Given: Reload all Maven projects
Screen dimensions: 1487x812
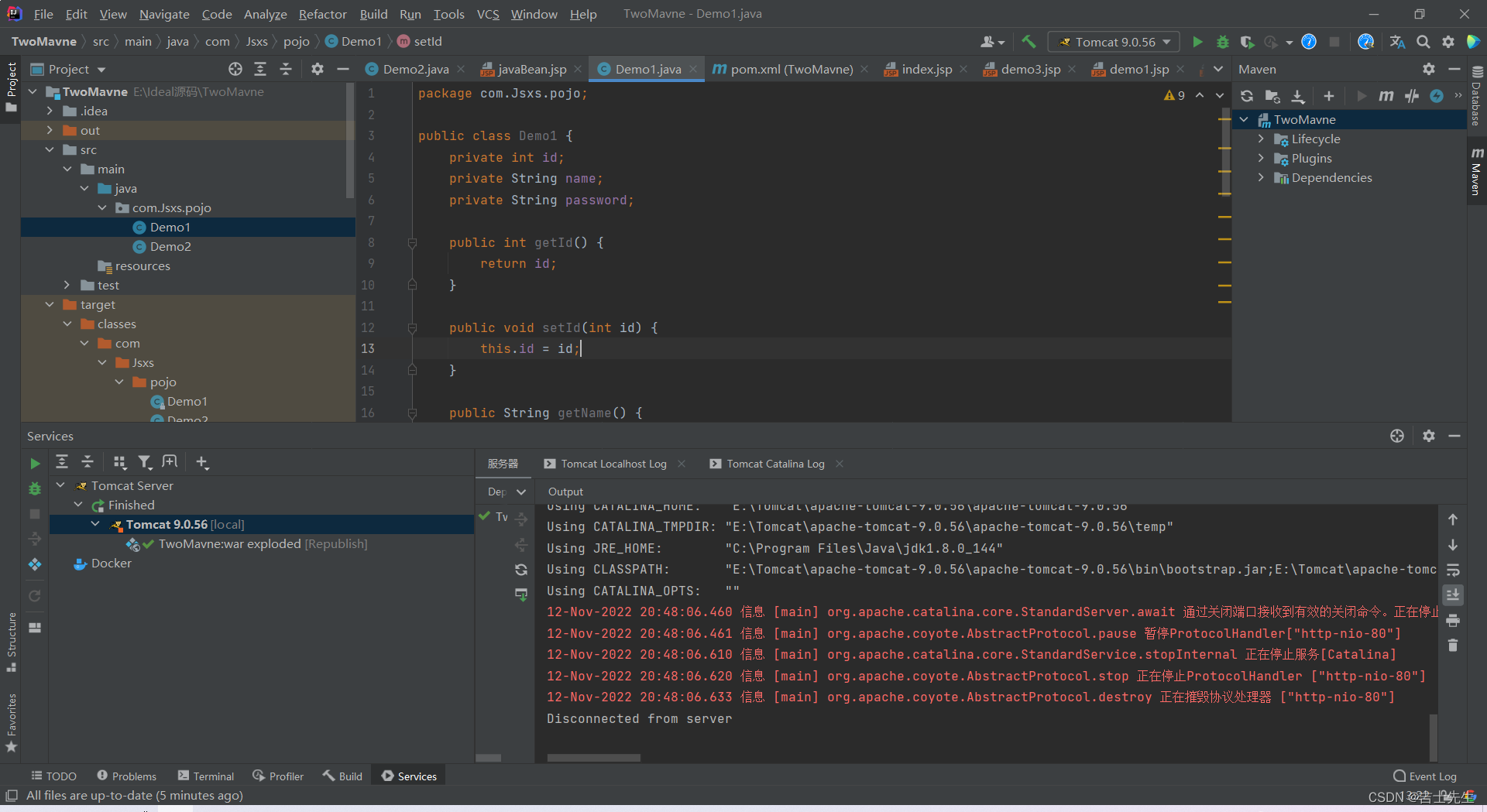Looking at the screenshot, I should [1247, 96].
